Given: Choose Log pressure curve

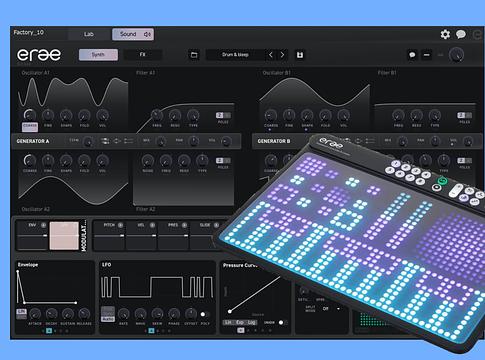Looking at the screenshot, I should 251,322.
